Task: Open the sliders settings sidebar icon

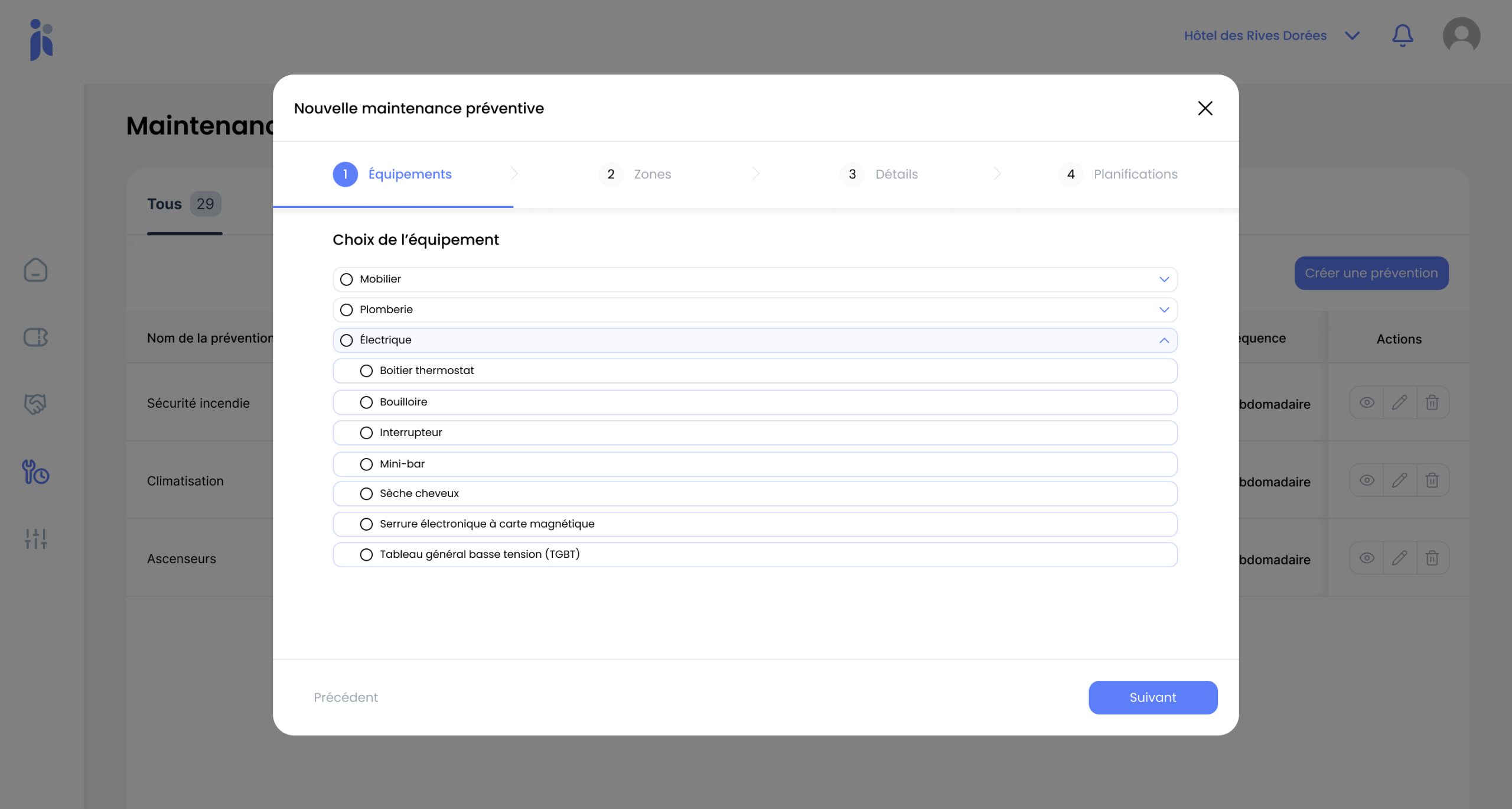Action: coord(35,538)
